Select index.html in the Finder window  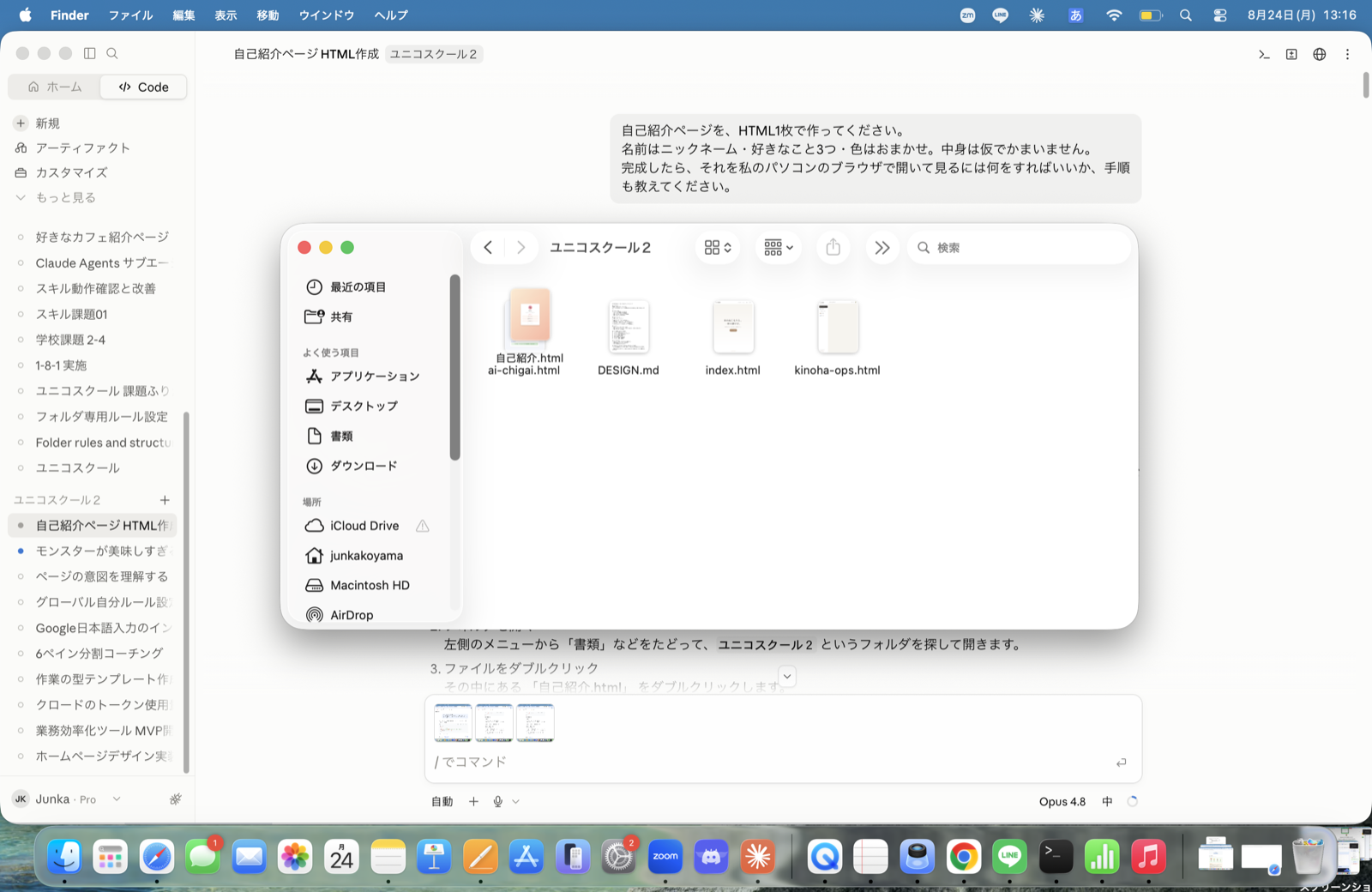[x=733, y=338]
